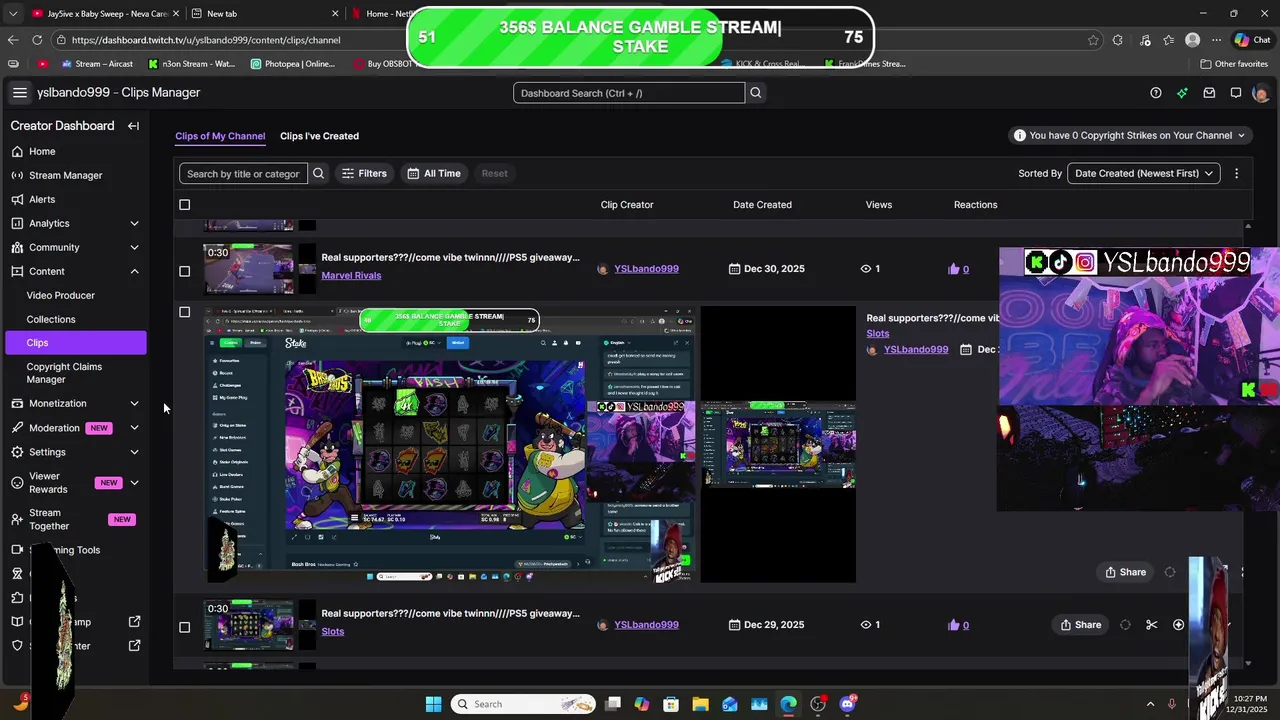Open the help question-mark icon
The width and height of the screenshot is (1280, 720).
coord(1156,93)
